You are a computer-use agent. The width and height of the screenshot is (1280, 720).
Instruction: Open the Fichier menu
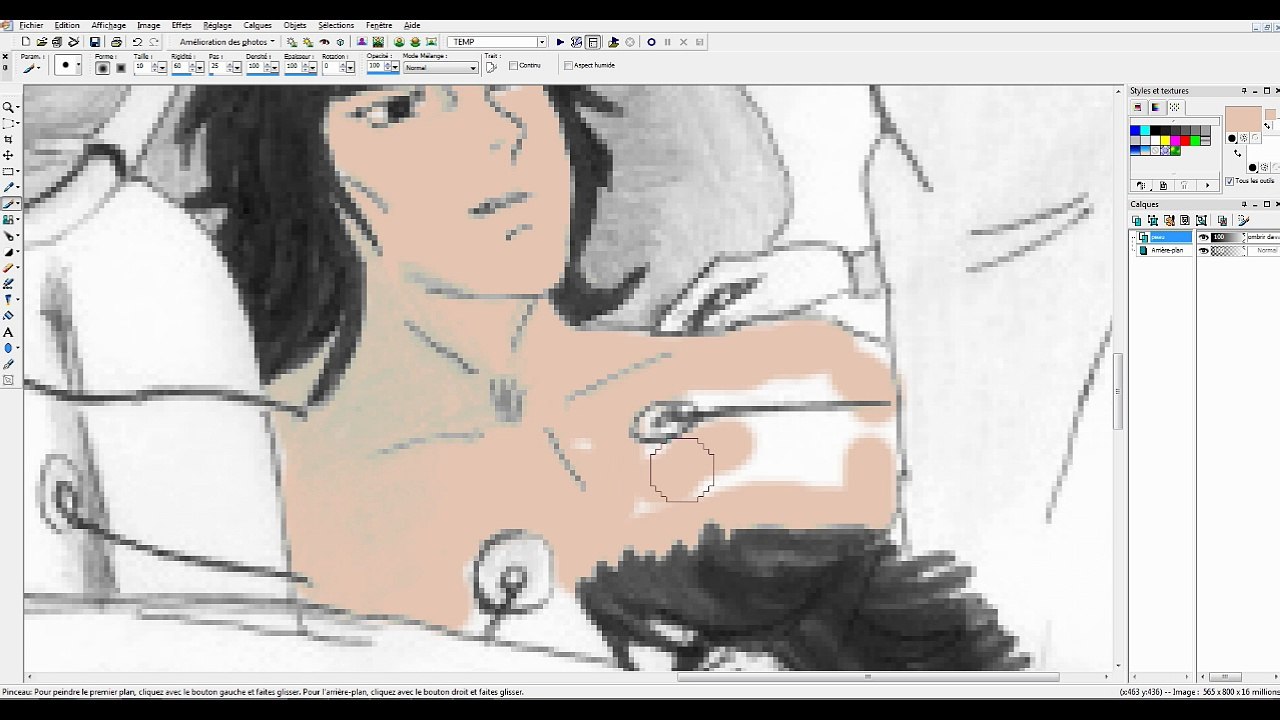31,25
